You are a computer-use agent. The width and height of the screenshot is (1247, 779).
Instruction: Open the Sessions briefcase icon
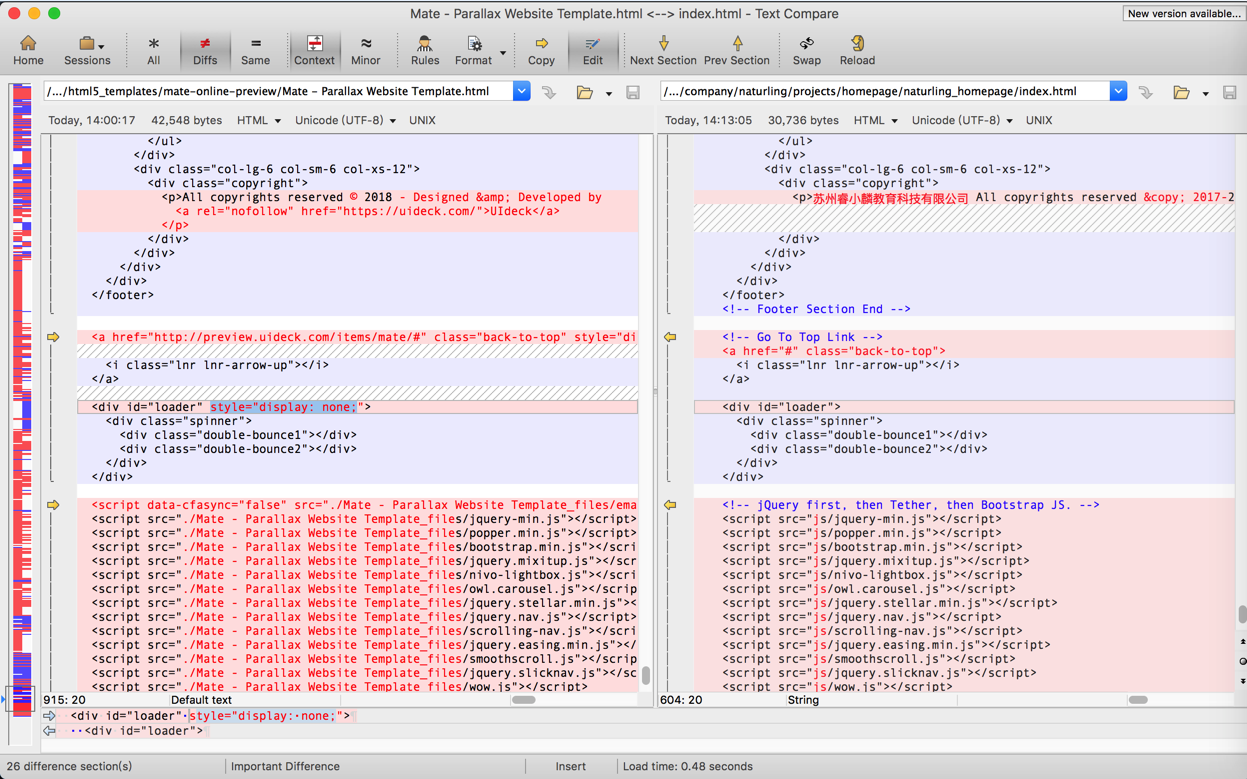[x=87, y=50]
